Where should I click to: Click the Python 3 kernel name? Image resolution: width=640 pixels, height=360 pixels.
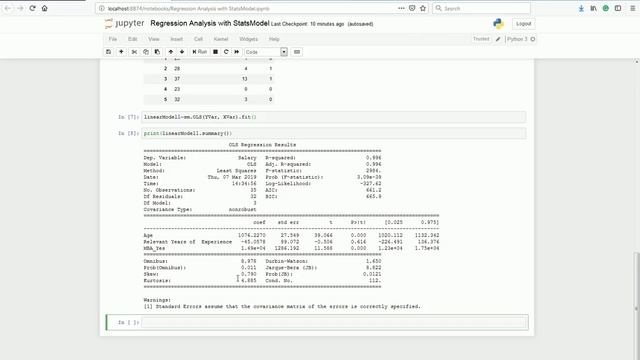click(517, 39)
